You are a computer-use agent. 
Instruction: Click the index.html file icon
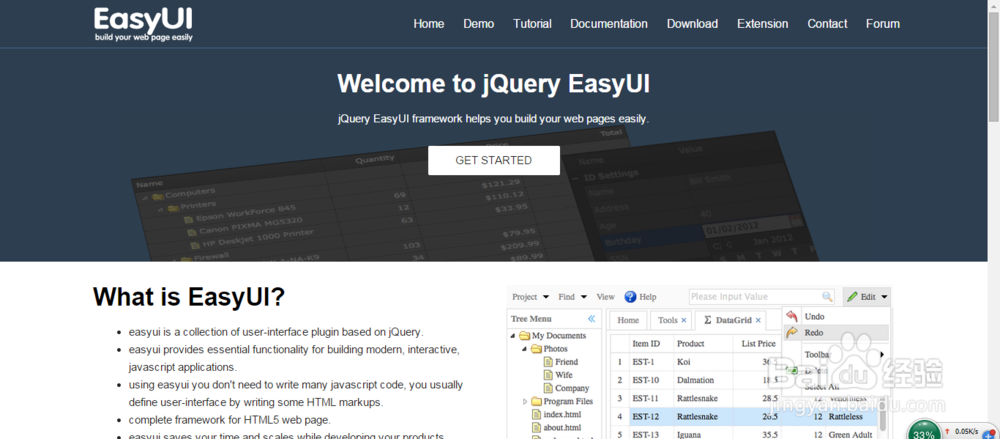click(536, 414)
